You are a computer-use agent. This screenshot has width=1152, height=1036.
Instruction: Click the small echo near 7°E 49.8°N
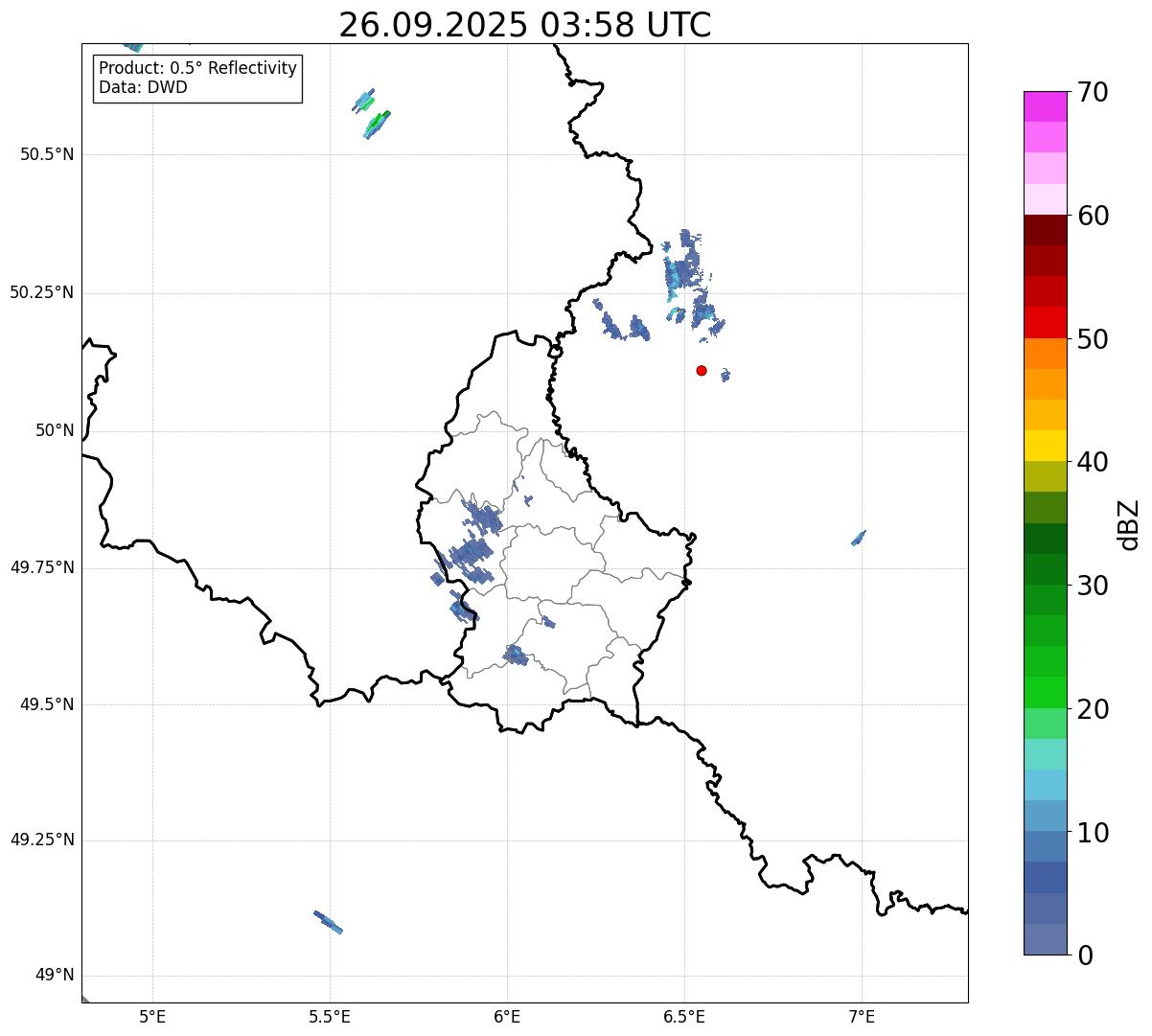point(859,539)
